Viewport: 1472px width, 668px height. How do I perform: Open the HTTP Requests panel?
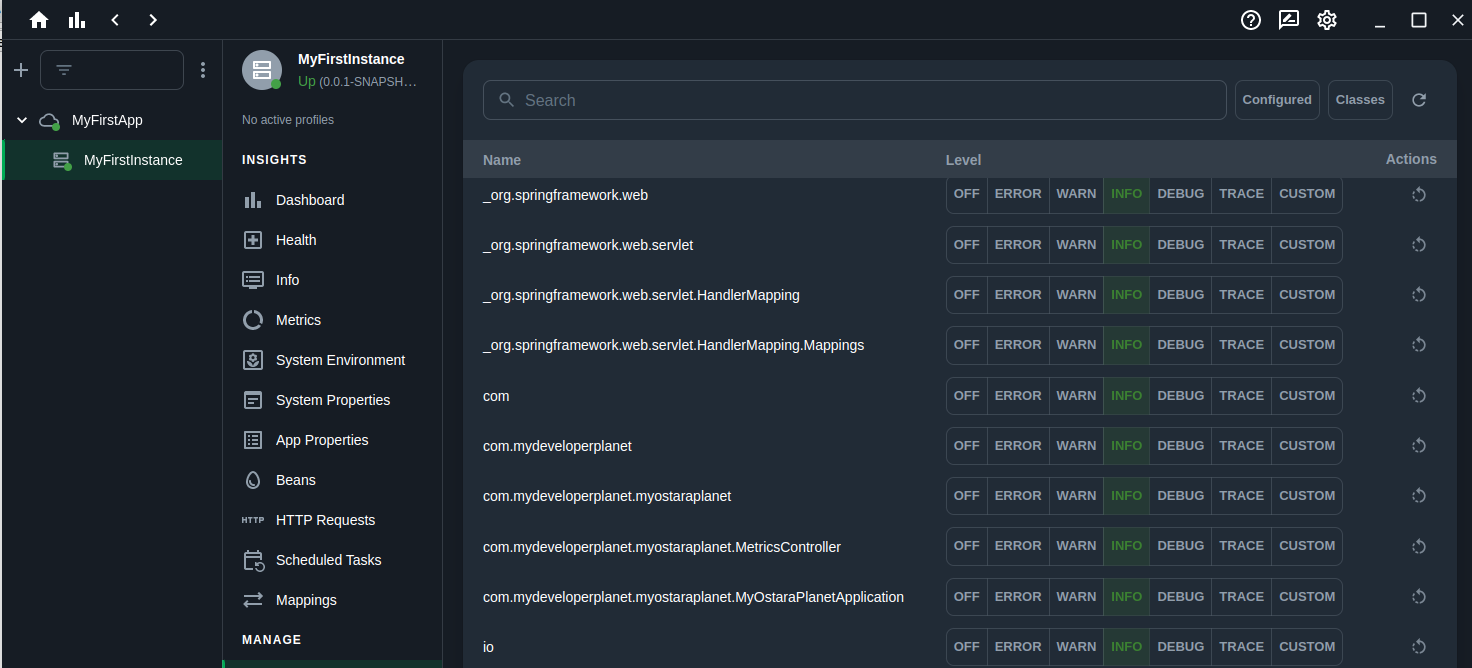click(325, 519)
